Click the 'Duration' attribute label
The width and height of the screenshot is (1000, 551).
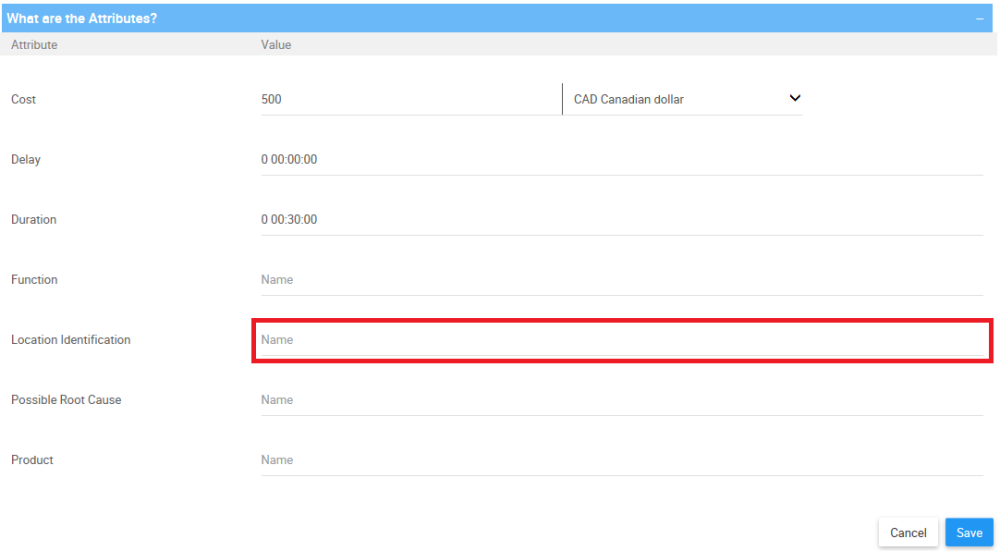coord(34,219)
